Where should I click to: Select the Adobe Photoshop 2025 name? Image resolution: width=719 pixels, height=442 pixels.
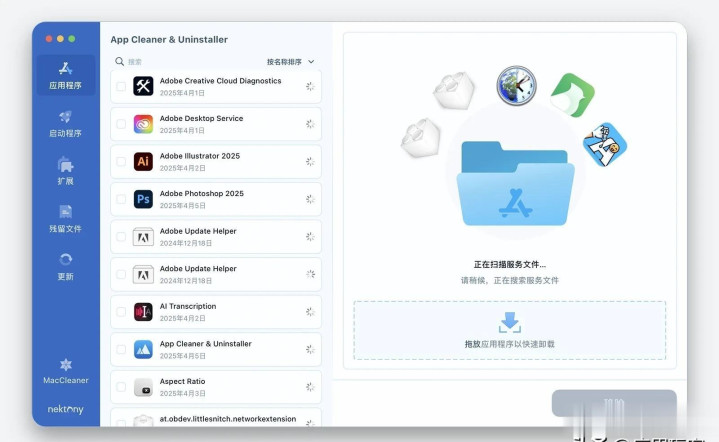tap(201, 193)
